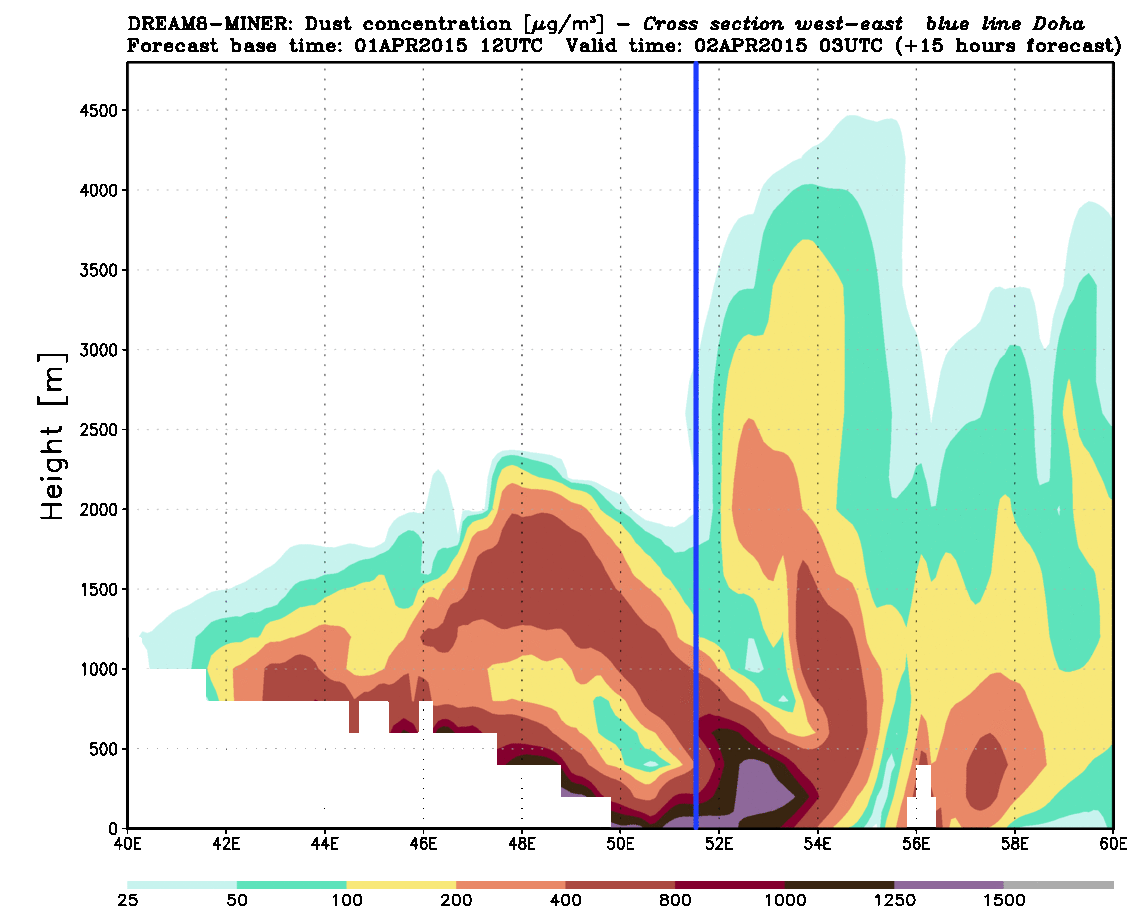Click the legend value 400
Image resolution: width=1142 pixels, height=923 pixels.
[x=566, y=900]
